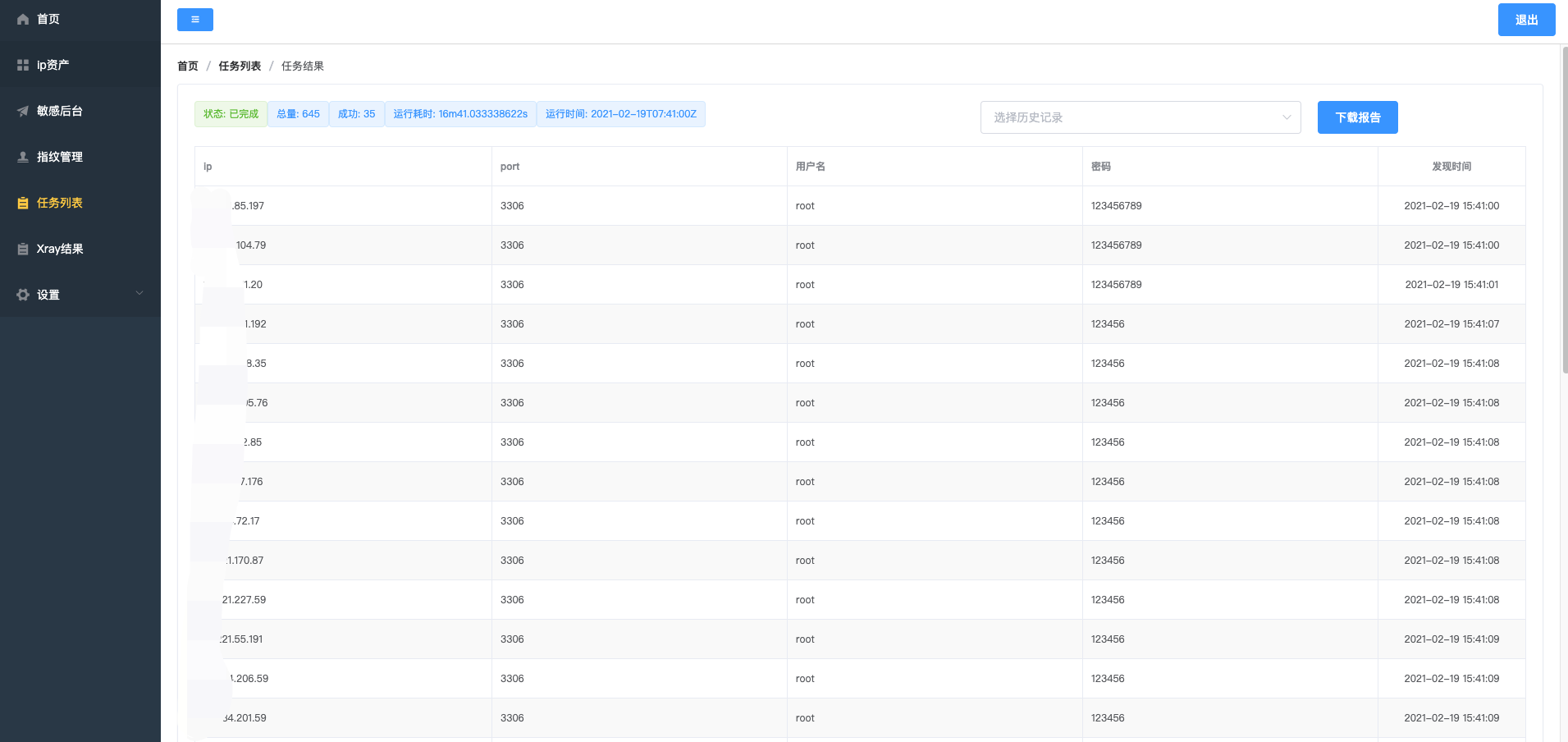This screenshot has height=742, width=1568.
Task: Click the Xray结果 document icon
Action: 23,249
